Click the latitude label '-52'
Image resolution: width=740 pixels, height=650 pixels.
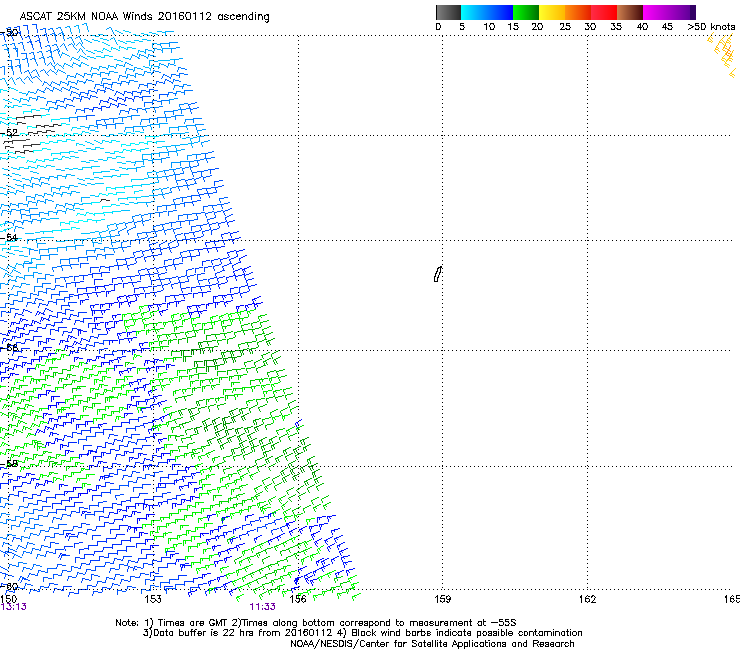tap(10, 133)
